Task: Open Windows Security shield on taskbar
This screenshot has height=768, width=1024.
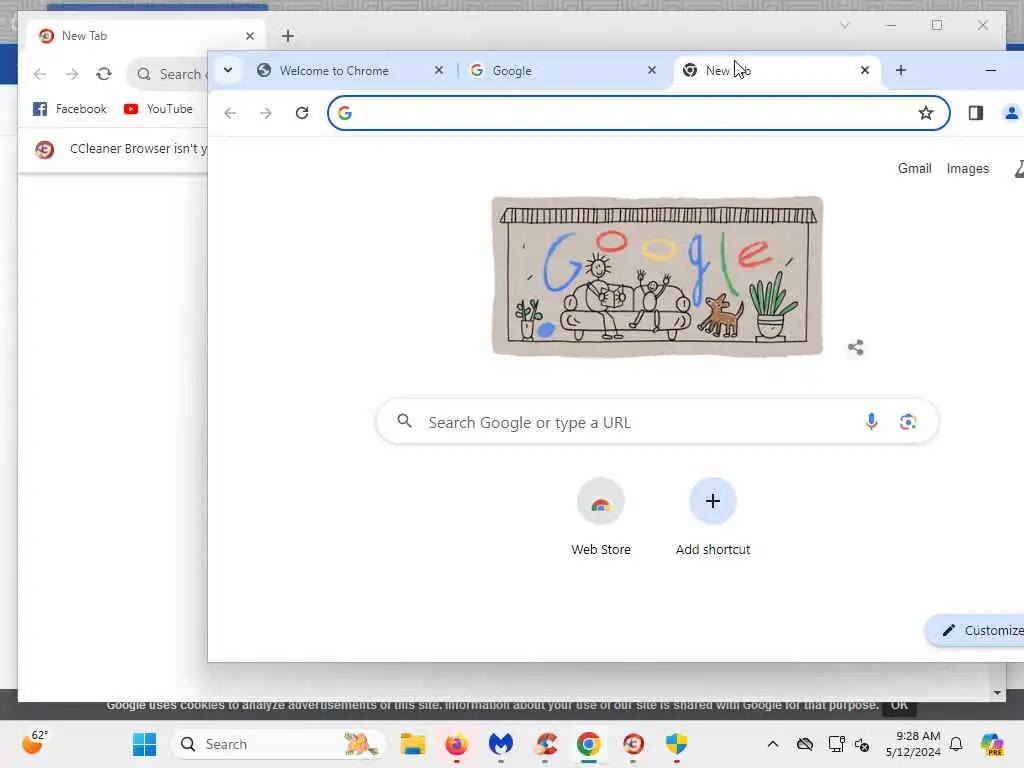Action: [677, 744]
